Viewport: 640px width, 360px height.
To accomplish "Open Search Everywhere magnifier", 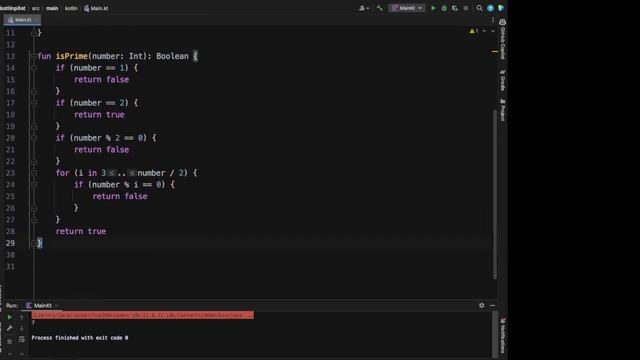I will [479, 8].
